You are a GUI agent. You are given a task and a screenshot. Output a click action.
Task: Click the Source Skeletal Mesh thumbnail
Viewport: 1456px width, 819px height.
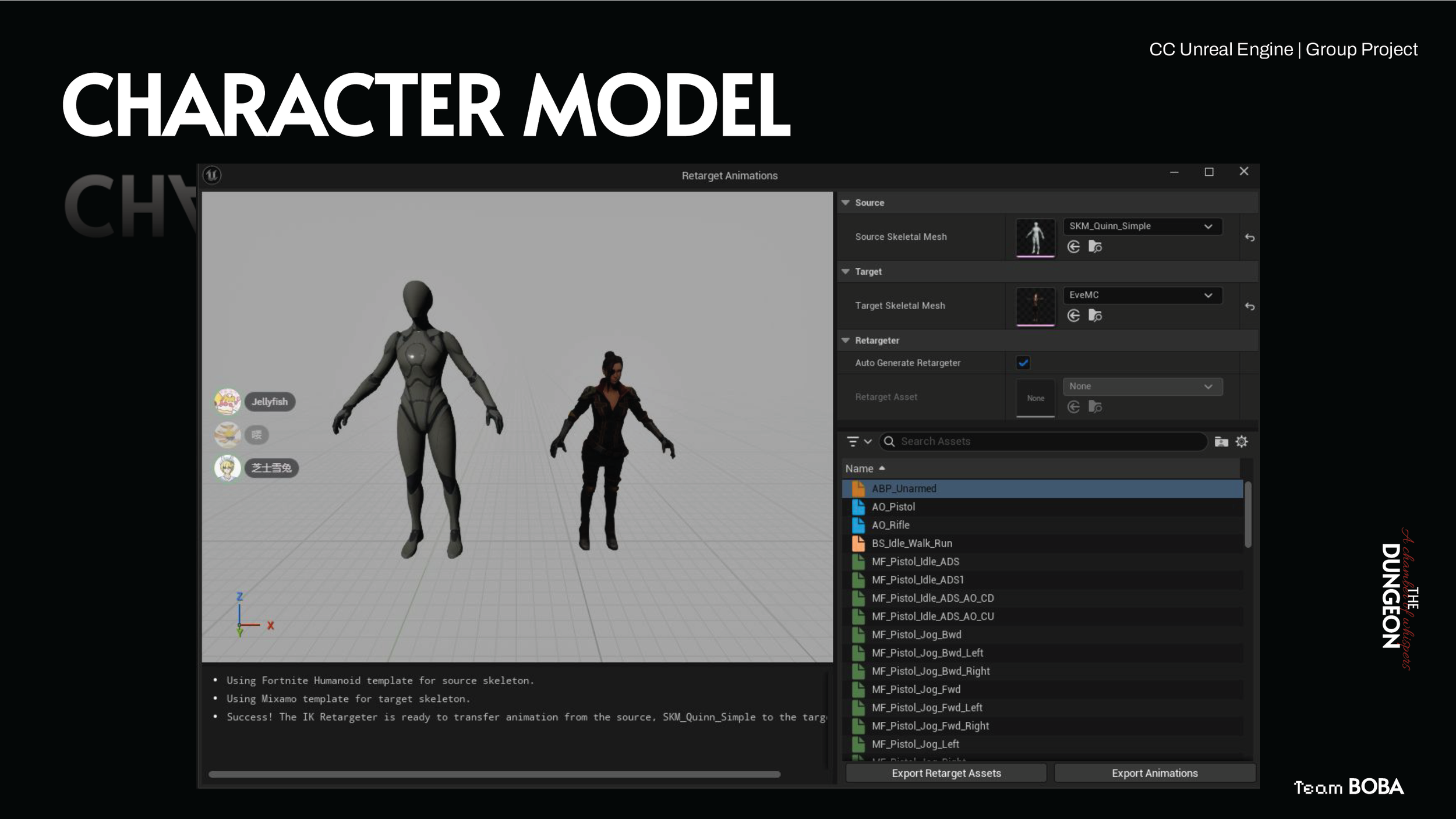[1036, 237]
